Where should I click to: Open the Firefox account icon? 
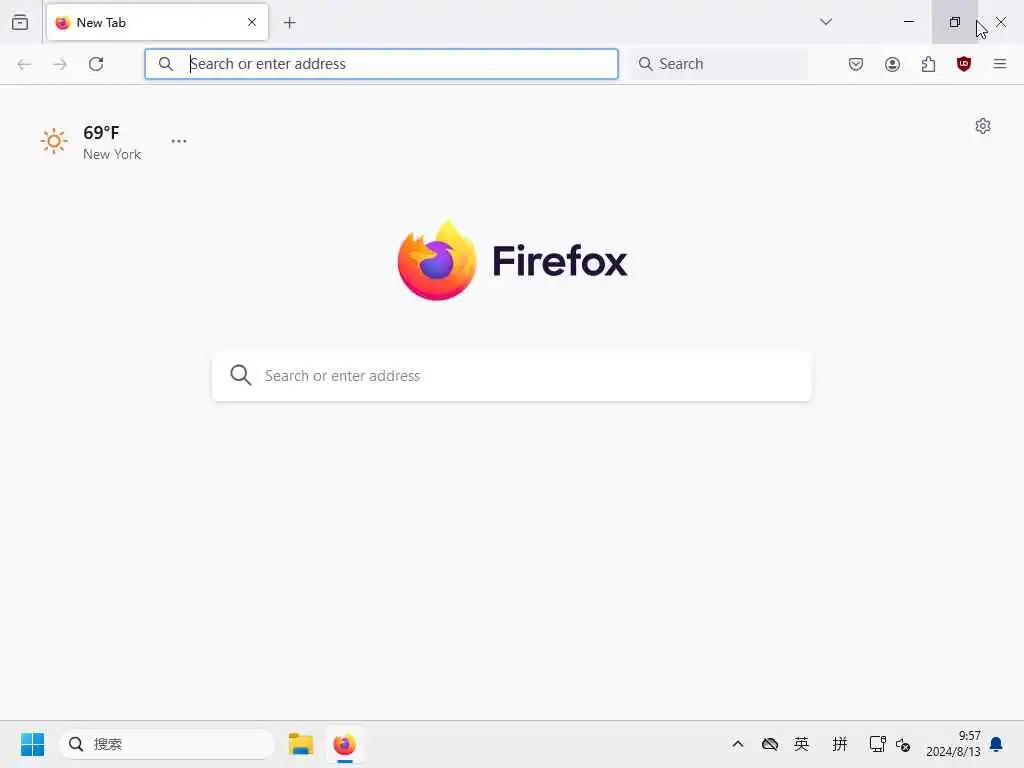click(892, 64)
